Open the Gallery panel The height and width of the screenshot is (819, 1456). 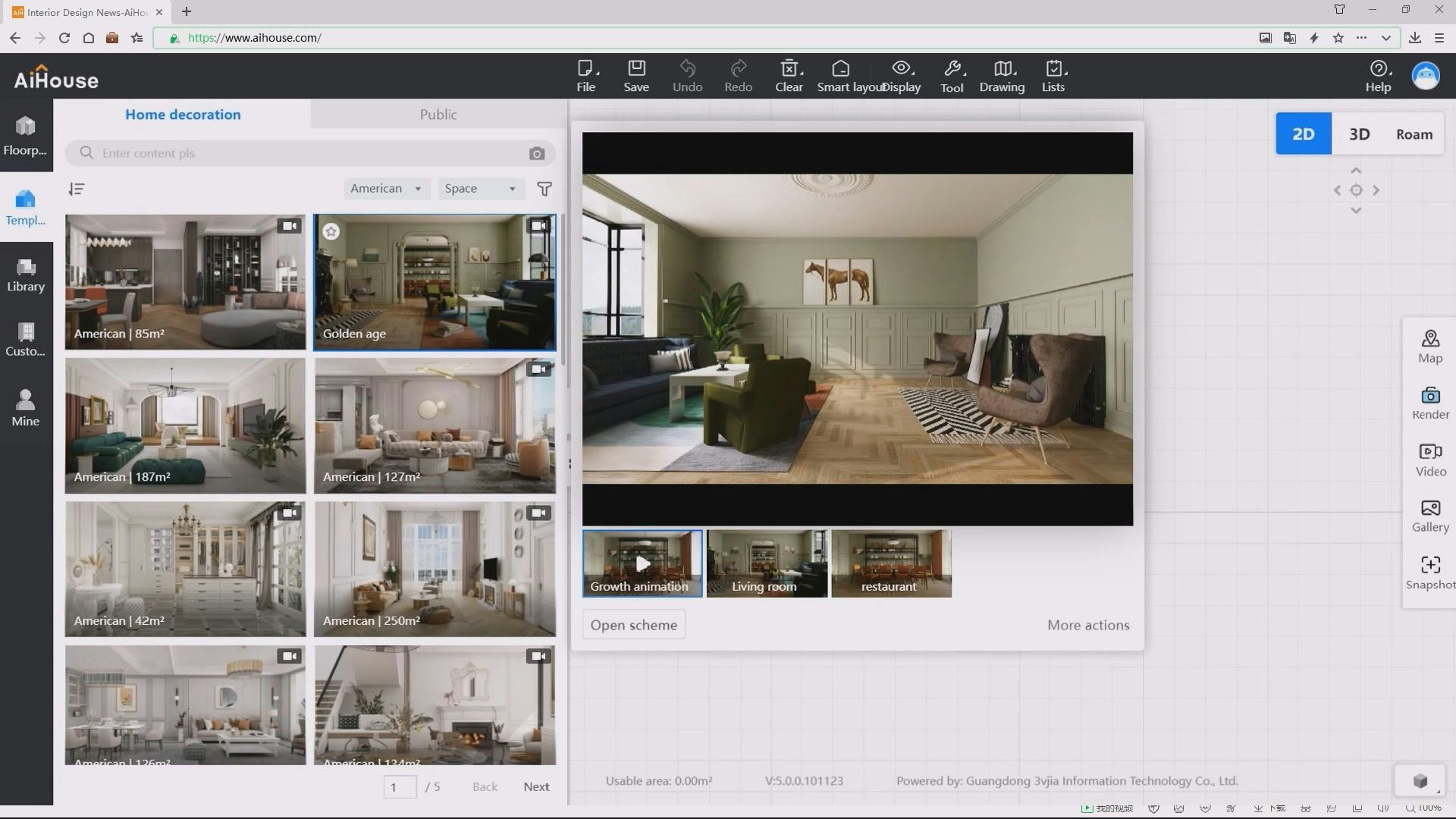(1430, 516)
